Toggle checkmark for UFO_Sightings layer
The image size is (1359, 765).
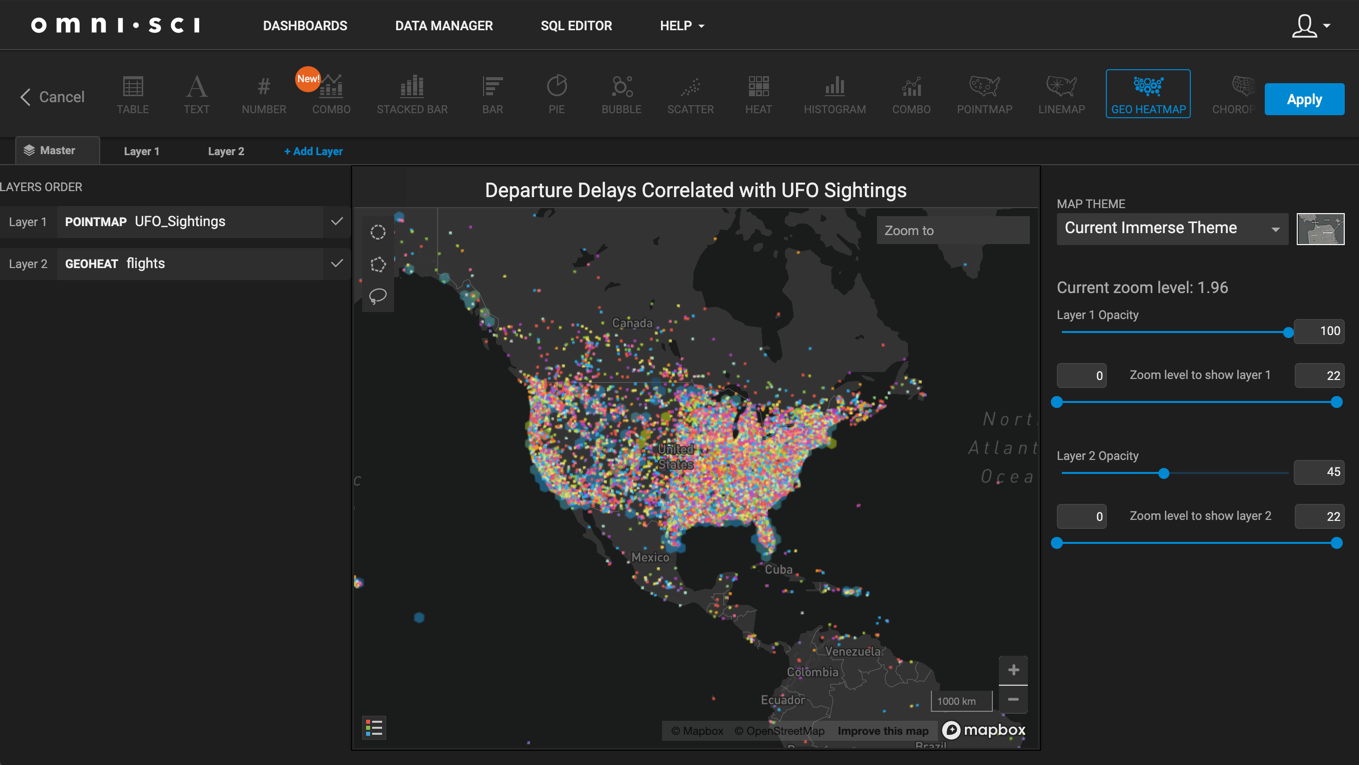(337, 222)
